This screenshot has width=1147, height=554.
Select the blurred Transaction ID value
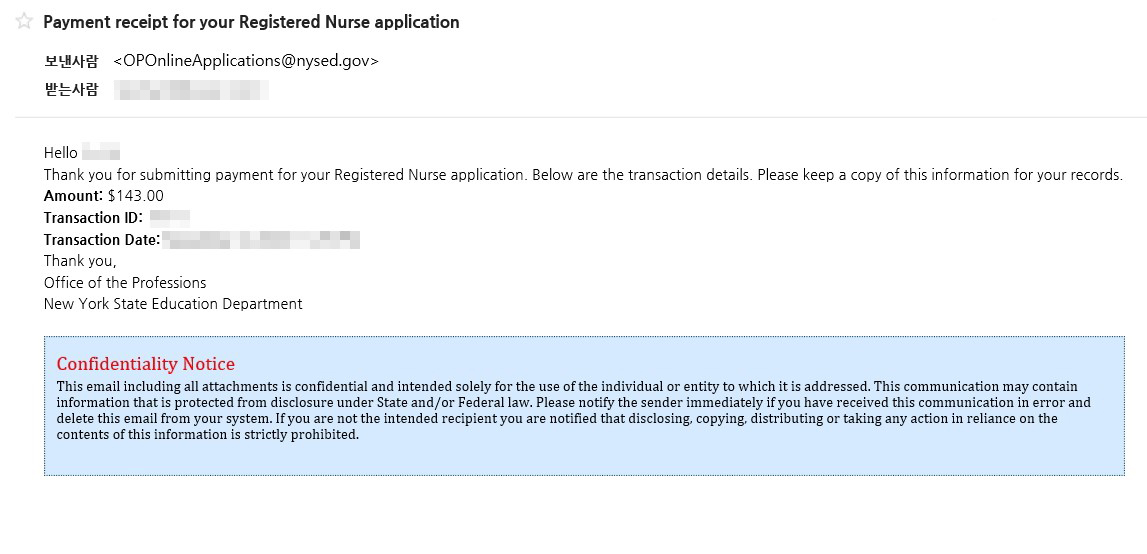click(170, 217)
